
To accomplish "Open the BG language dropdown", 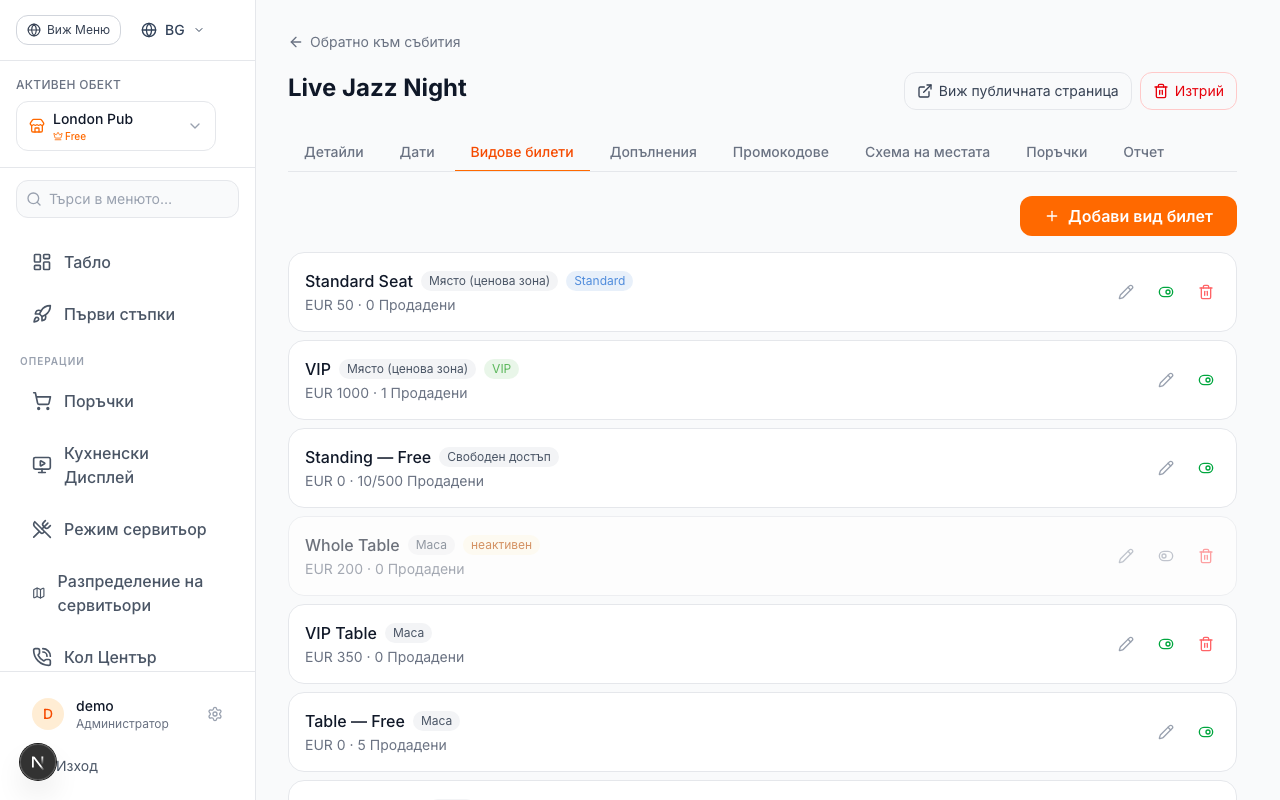I will 173,30.
